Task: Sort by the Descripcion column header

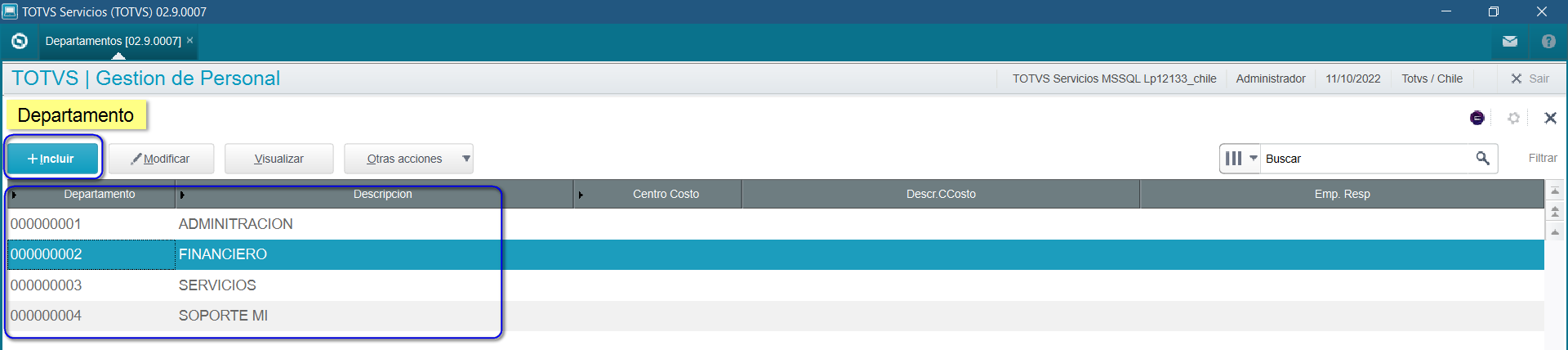Action: (375, 195)
